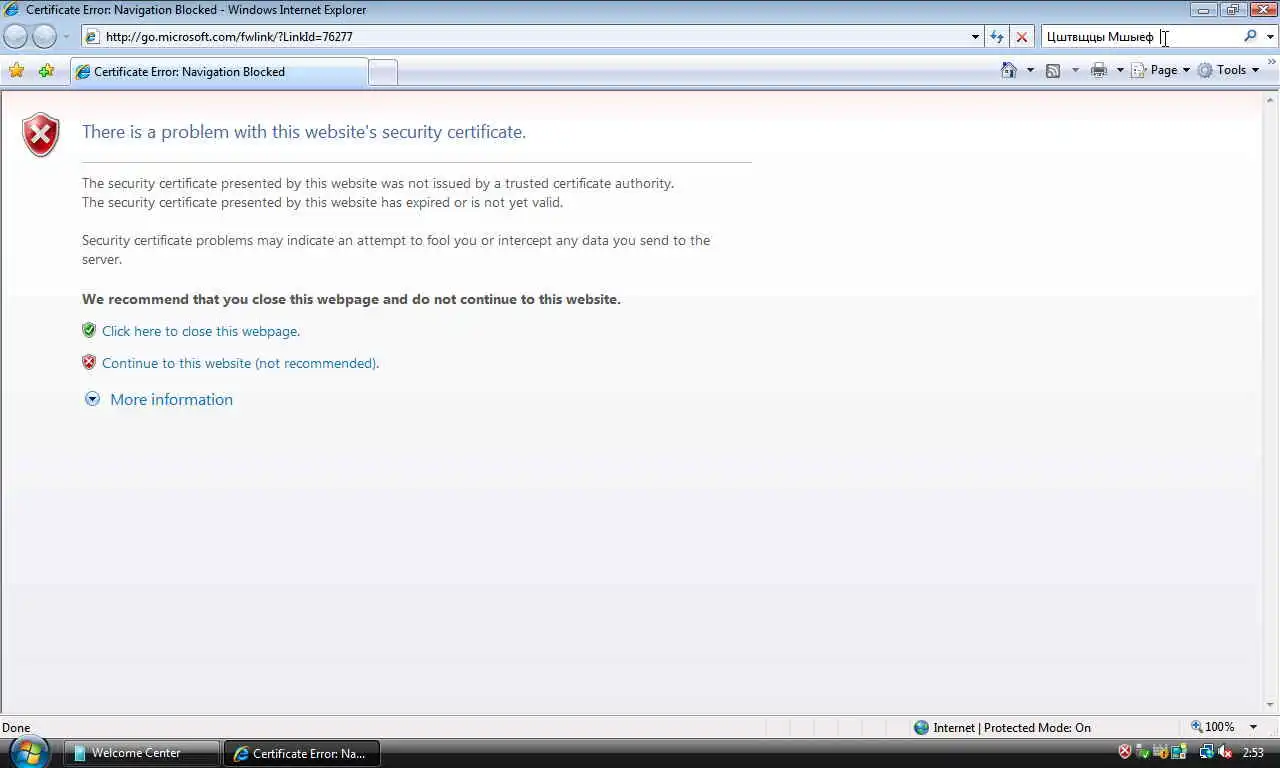This screenshot has height=768, width=1280.
Task: Expand the Home button dropdown arrow
Action: (x=1031, y=70)
